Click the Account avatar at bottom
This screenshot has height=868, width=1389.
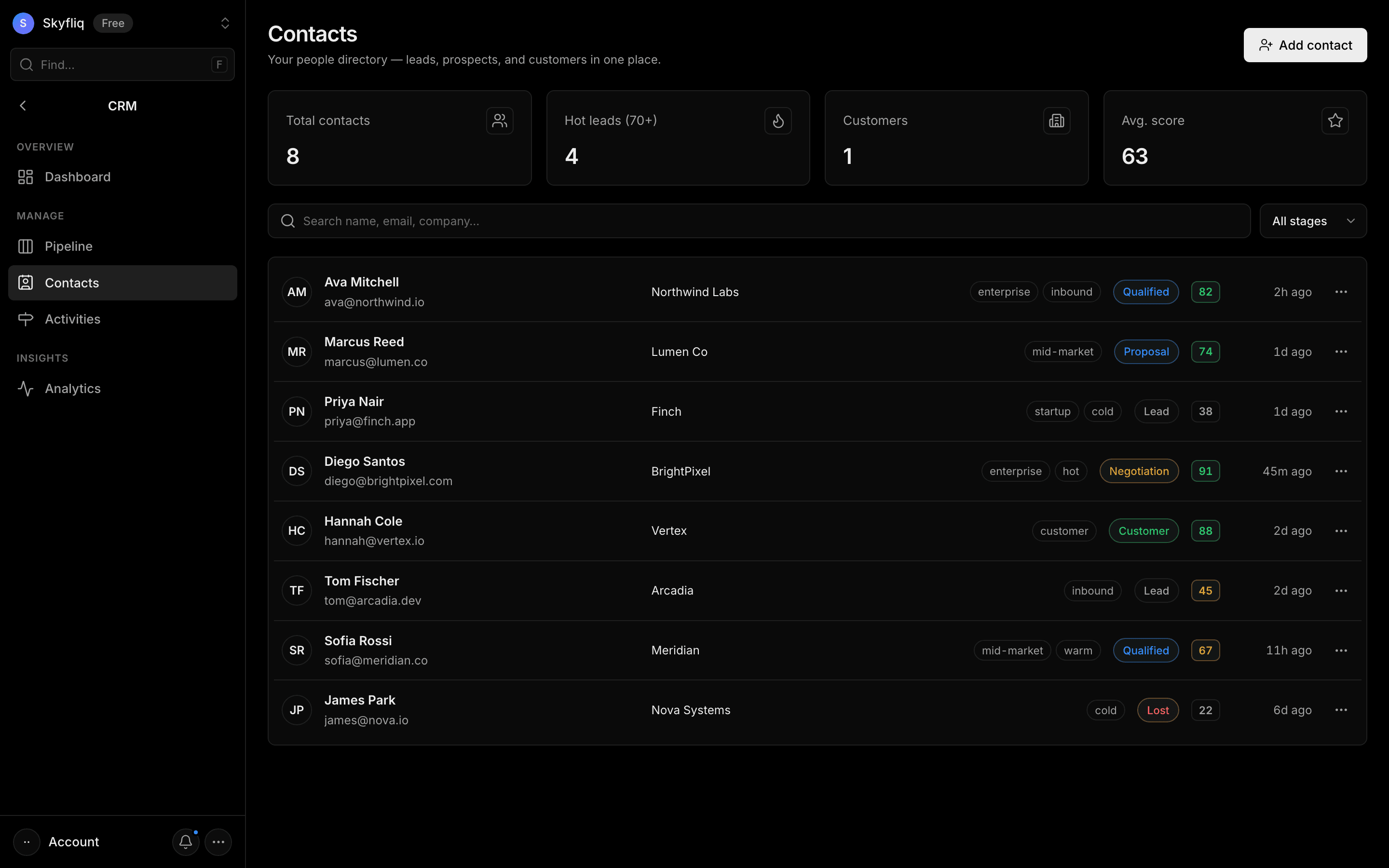click(27, 841)
